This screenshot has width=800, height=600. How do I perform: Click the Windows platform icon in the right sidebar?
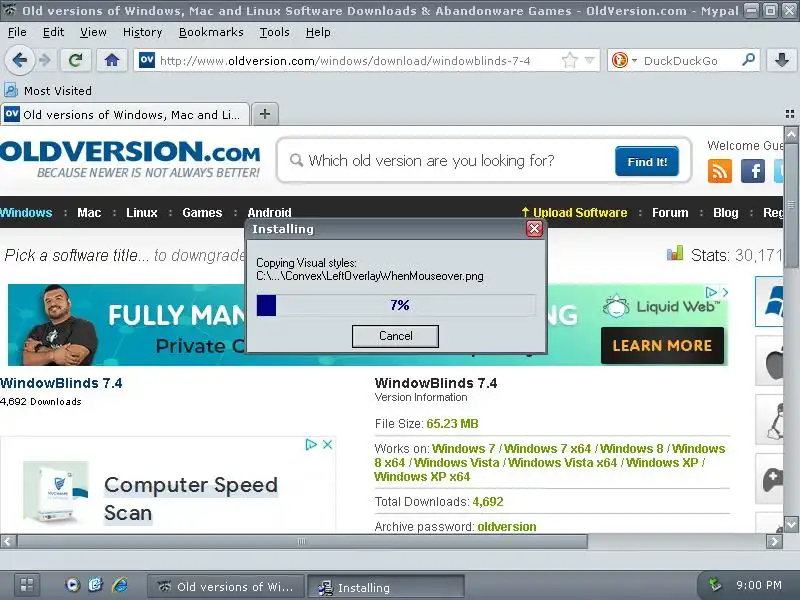[x=769, y=302]
